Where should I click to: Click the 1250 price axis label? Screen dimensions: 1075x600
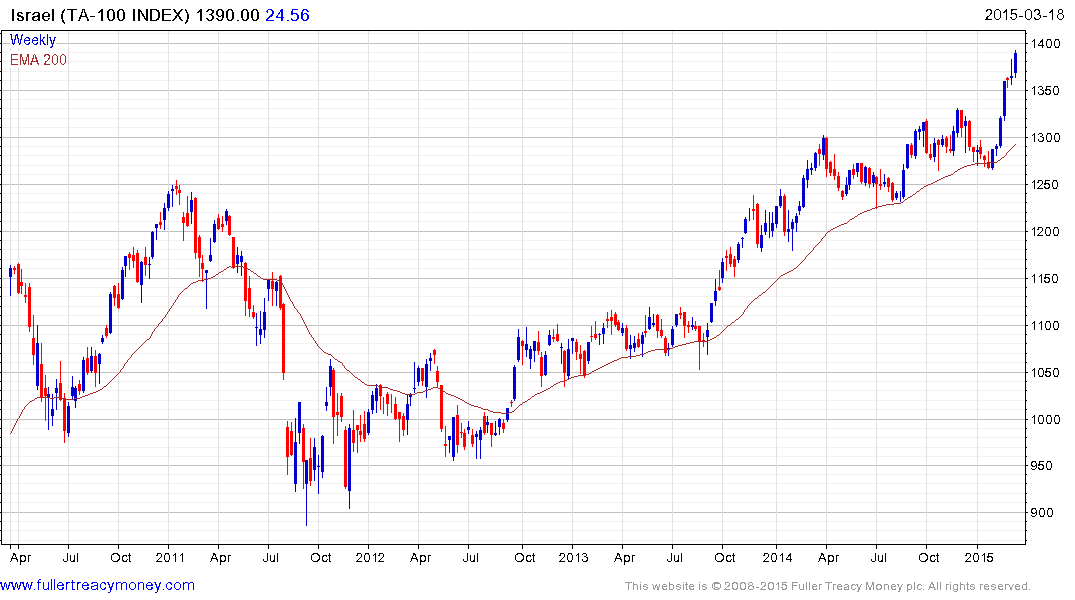1046,184
